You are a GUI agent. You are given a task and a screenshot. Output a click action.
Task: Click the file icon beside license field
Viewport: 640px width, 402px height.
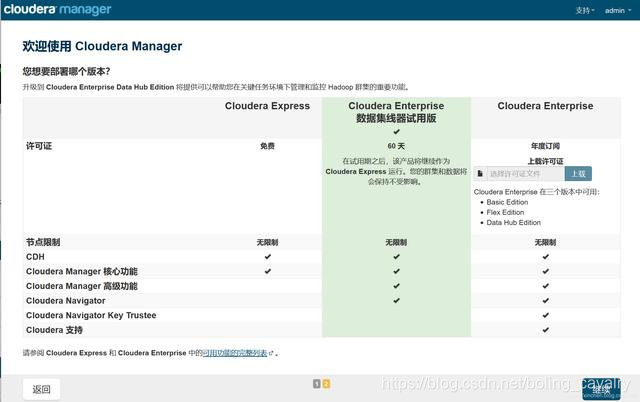pyautogui.click(x=480, y=173)
